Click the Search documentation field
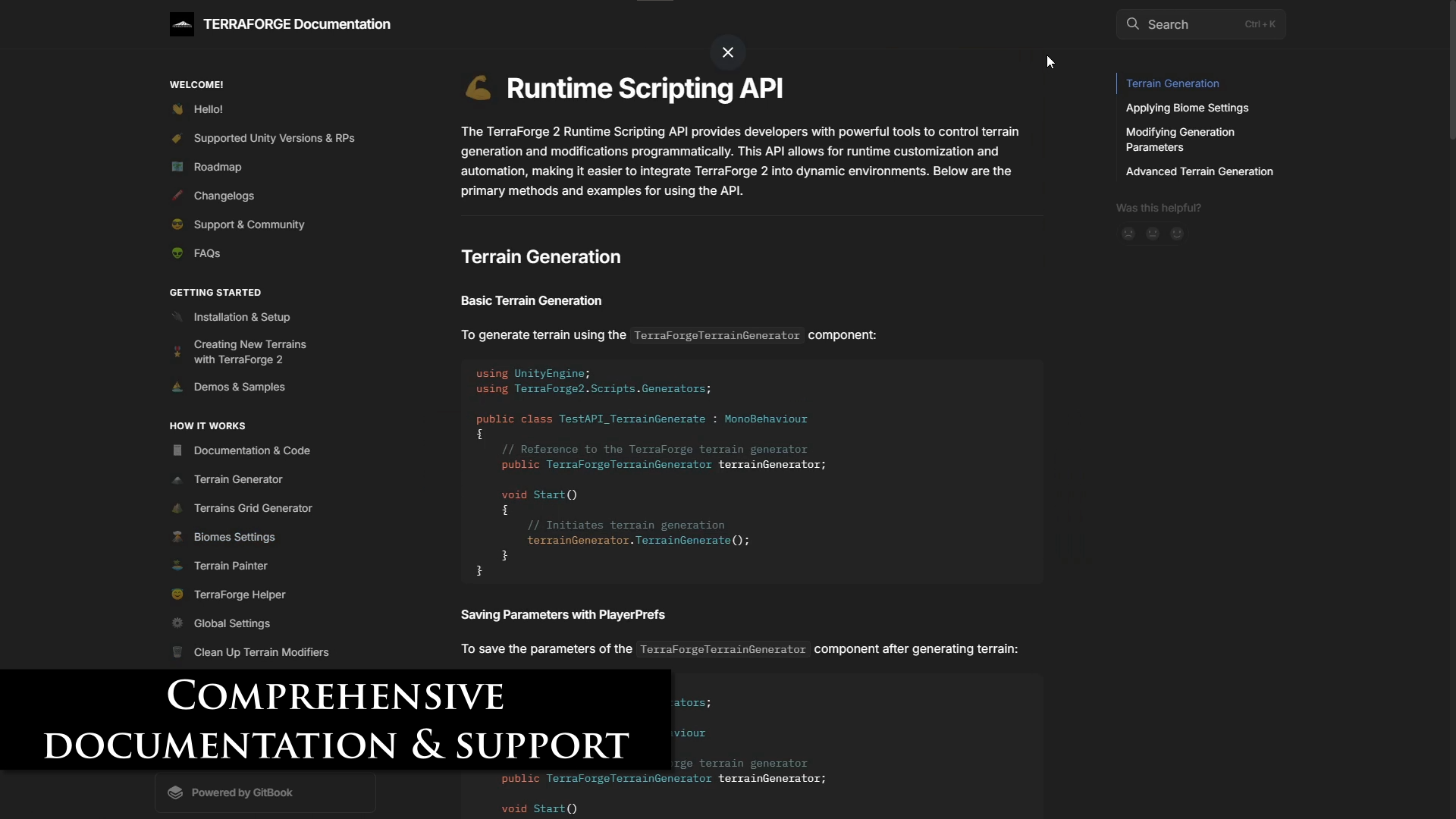 pyautogui.click(x=1202, y=24)
